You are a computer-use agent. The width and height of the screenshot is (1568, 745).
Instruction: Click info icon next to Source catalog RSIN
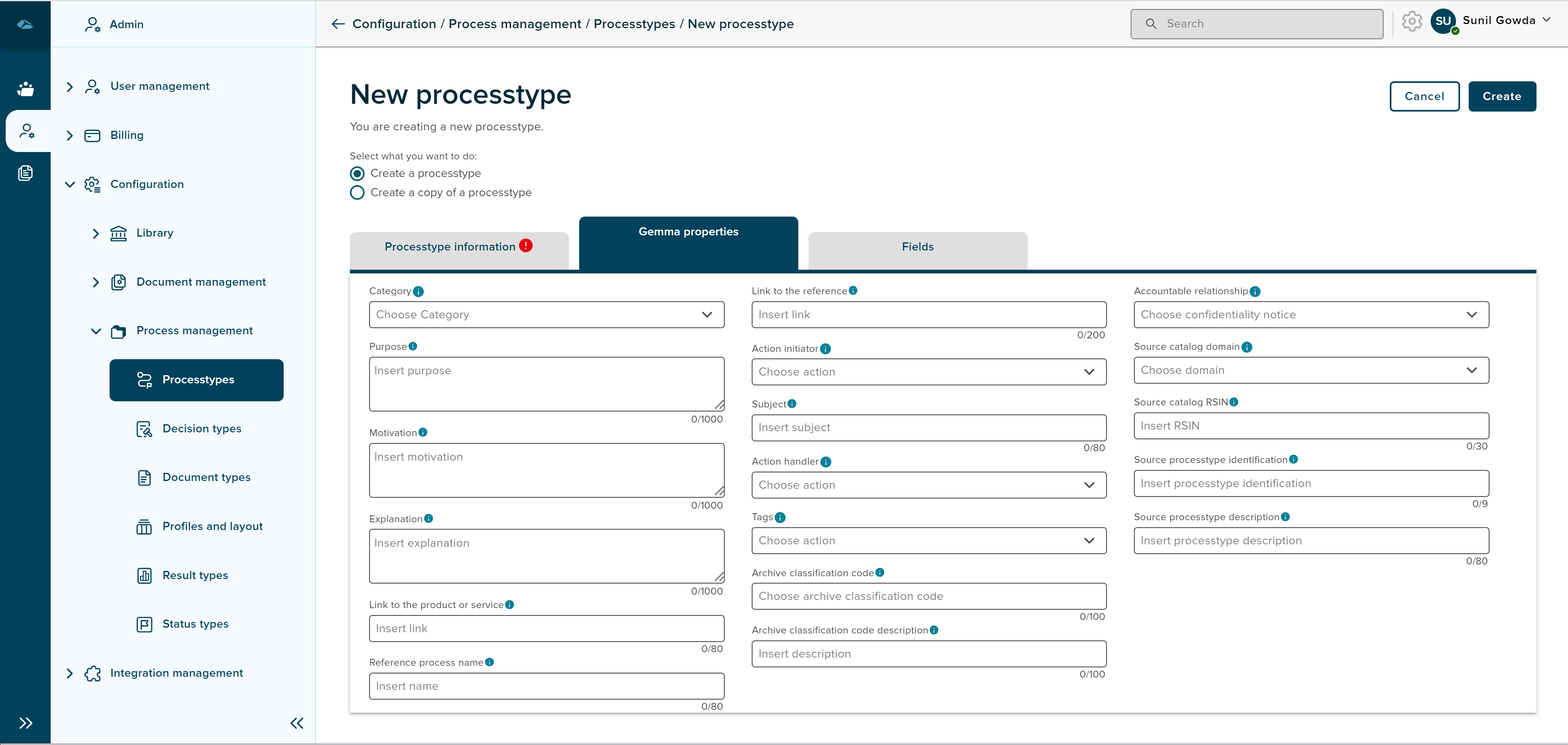click(1234, 402)
